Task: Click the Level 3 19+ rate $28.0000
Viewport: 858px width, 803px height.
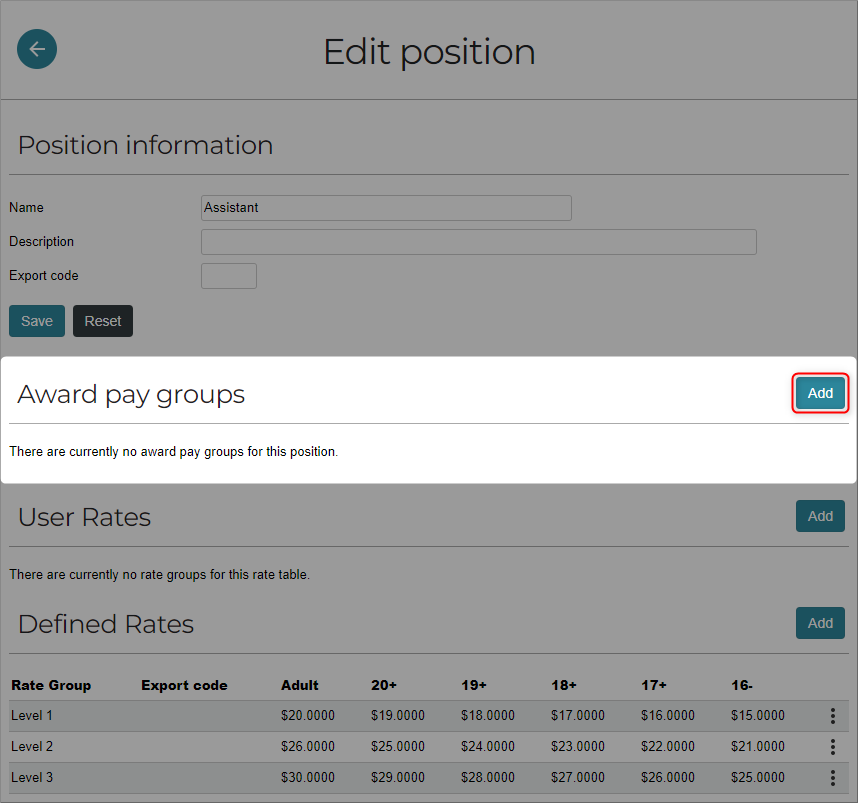Action: 488,777
